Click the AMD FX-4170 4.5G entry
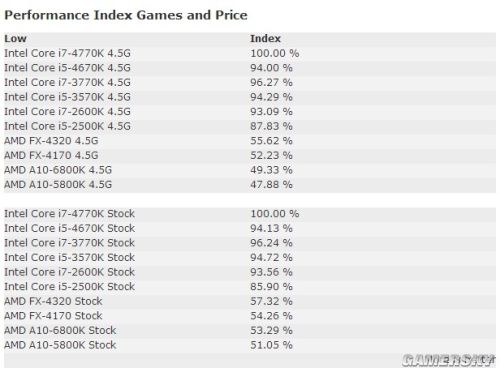 51,156
